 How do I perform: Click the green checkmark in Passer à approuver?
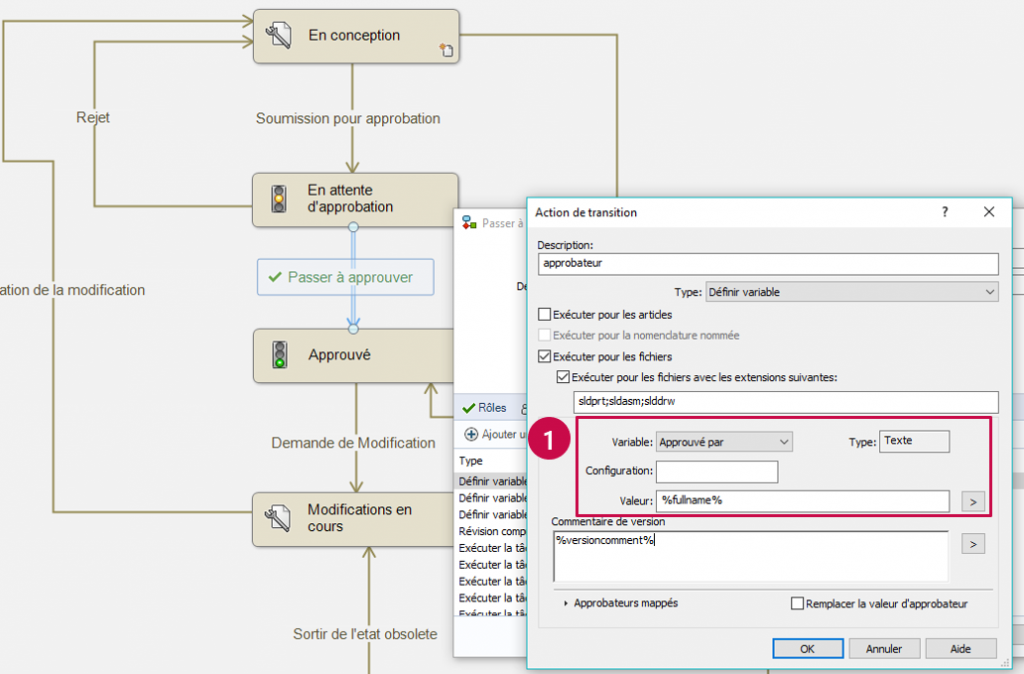click(275, 277)
